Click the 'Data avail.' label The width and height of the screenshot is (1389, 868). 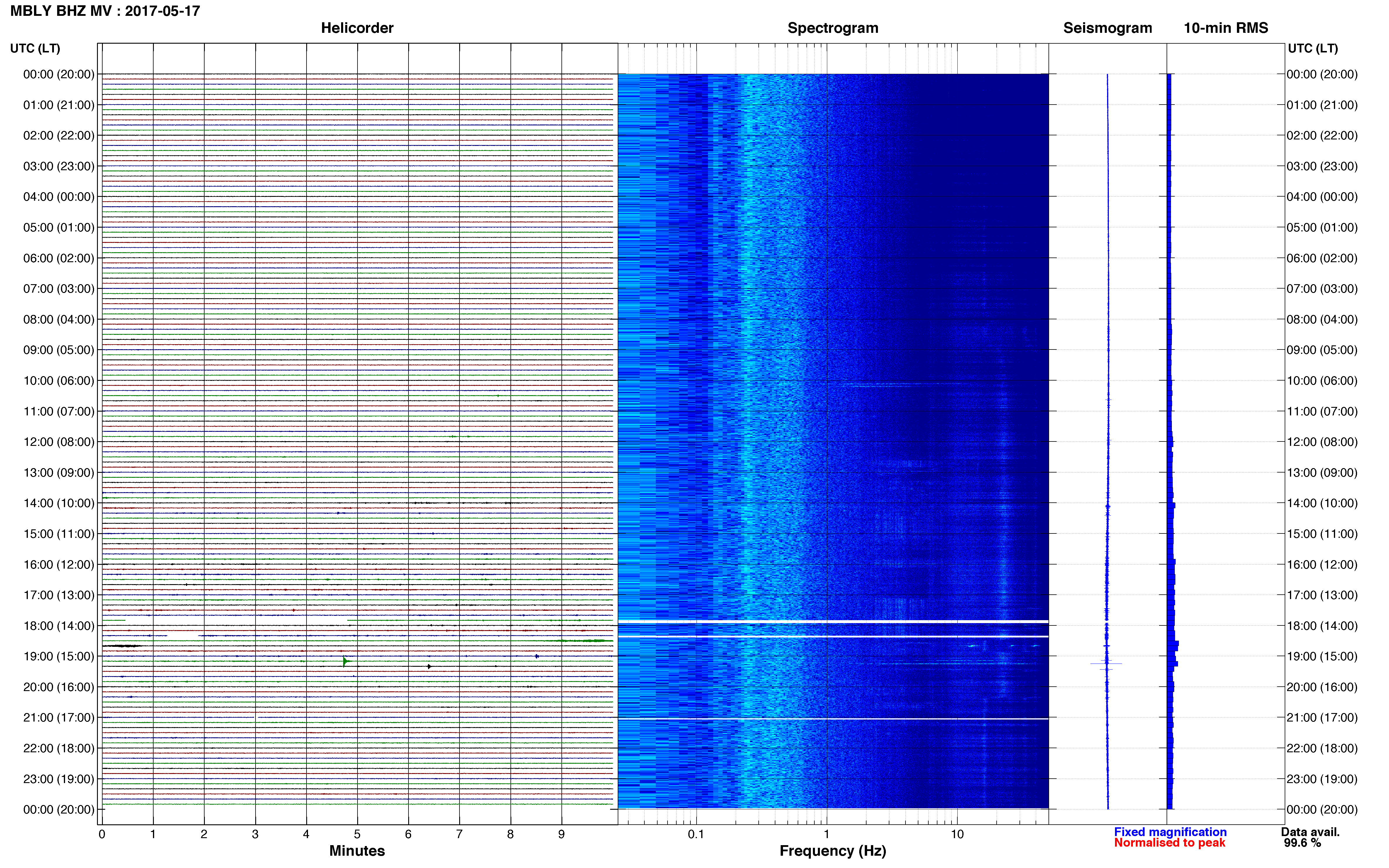pyautogui.click(x=1310, y=832)
